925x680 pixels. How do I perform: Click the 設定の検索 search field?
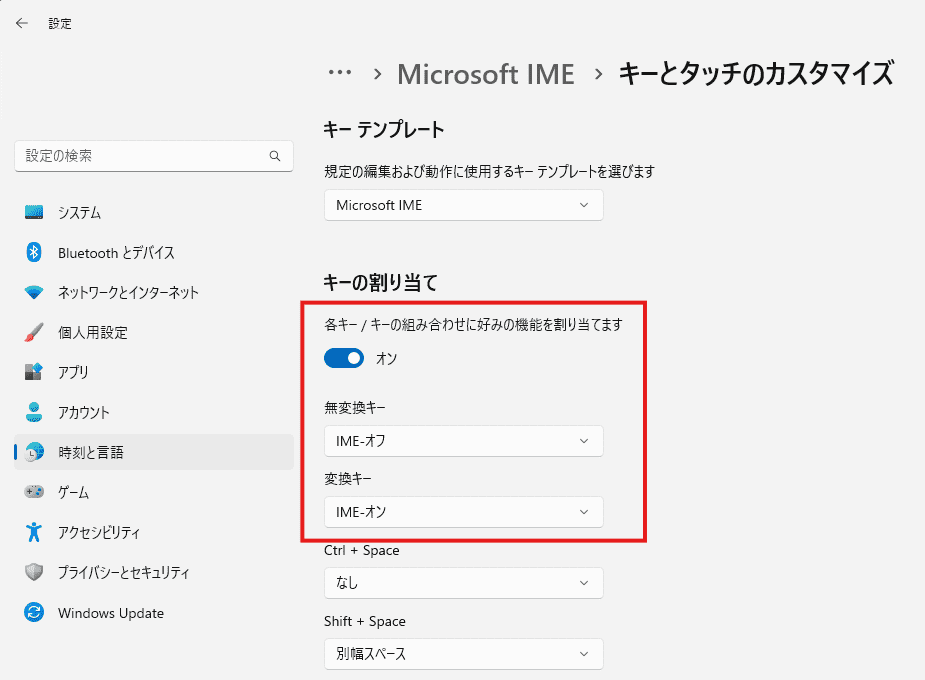coord(154,156)
